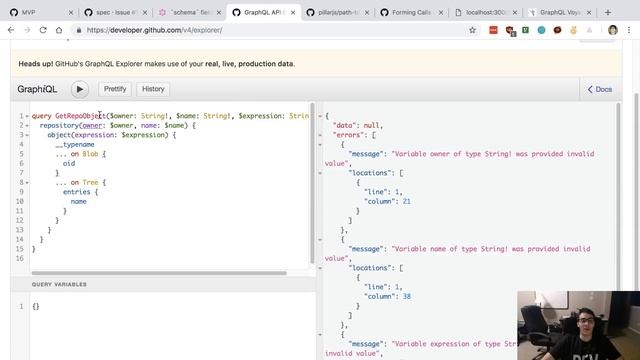Switch to the "schema" field tab

coord(189,13)
